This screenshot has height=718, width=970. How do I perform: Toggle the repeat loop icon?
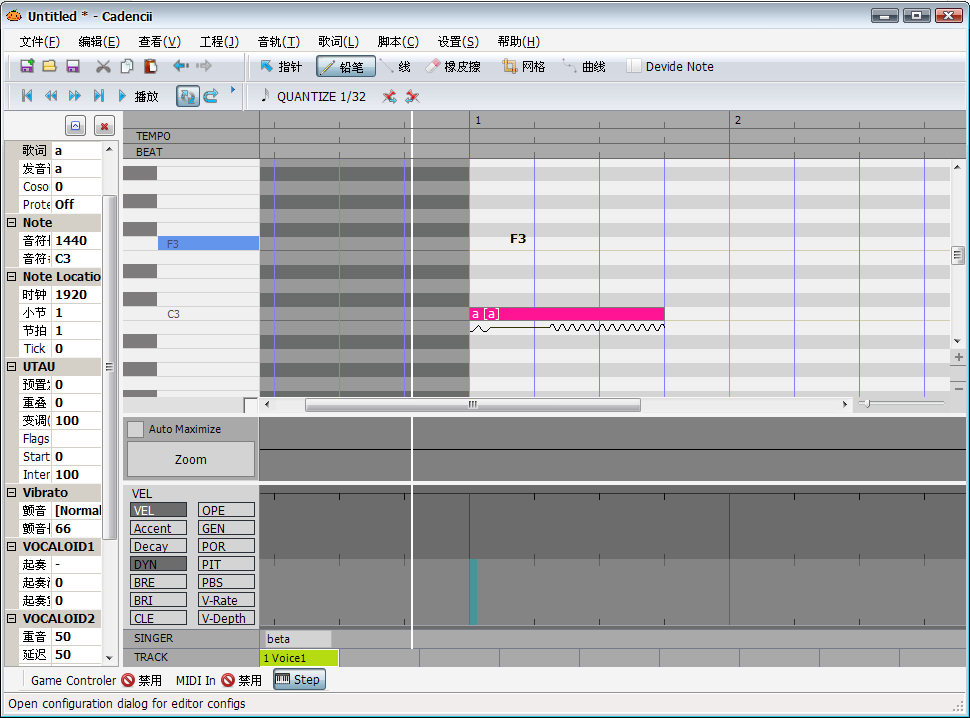211,96
